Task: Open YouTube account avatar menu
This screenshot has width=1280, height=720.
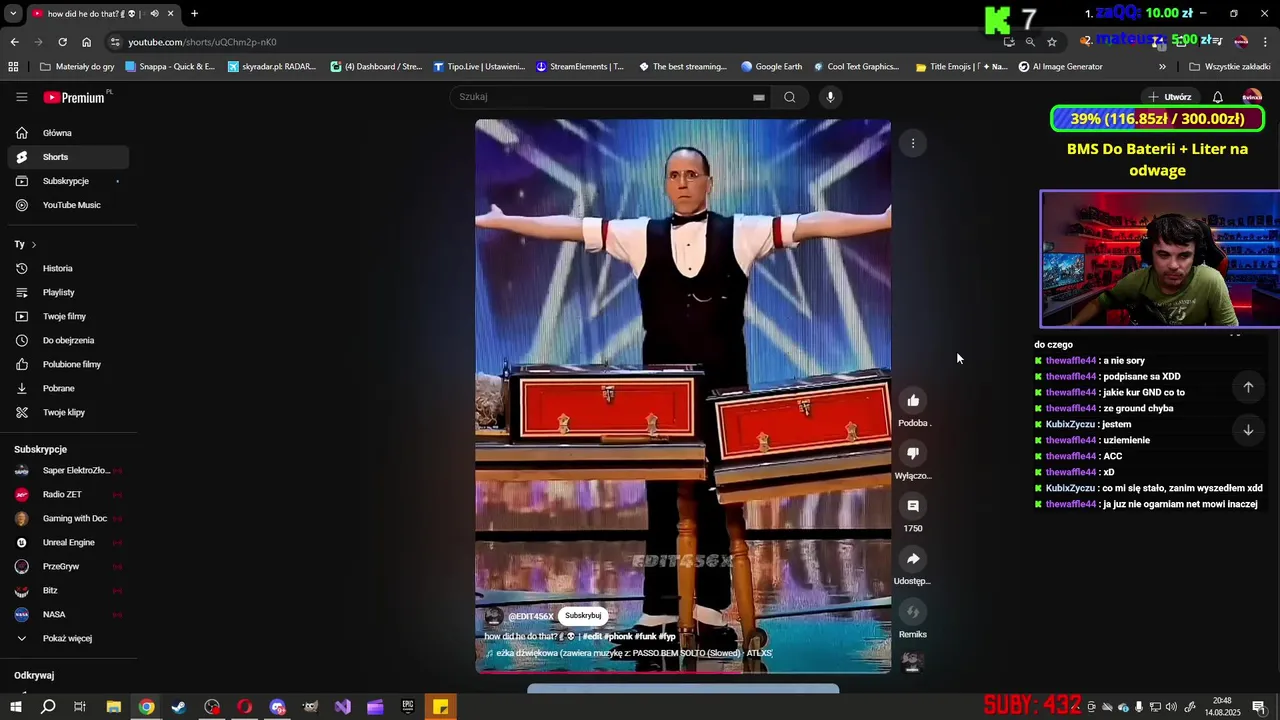Action: pyautogui.click(x=1251, y=97)
